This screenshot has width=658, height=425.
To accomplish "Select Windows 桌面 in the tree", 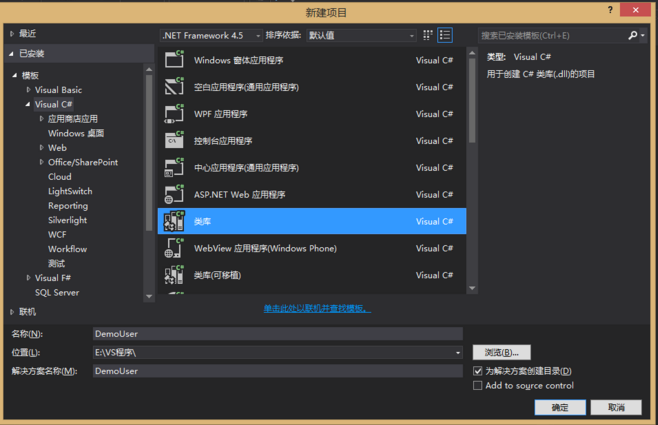I will (x=76, y=133).
